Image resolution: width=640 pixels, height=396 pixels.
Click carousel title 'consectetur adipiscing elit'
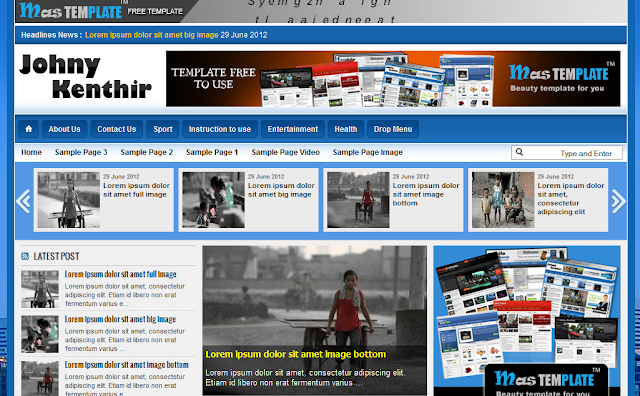[571, 199]
